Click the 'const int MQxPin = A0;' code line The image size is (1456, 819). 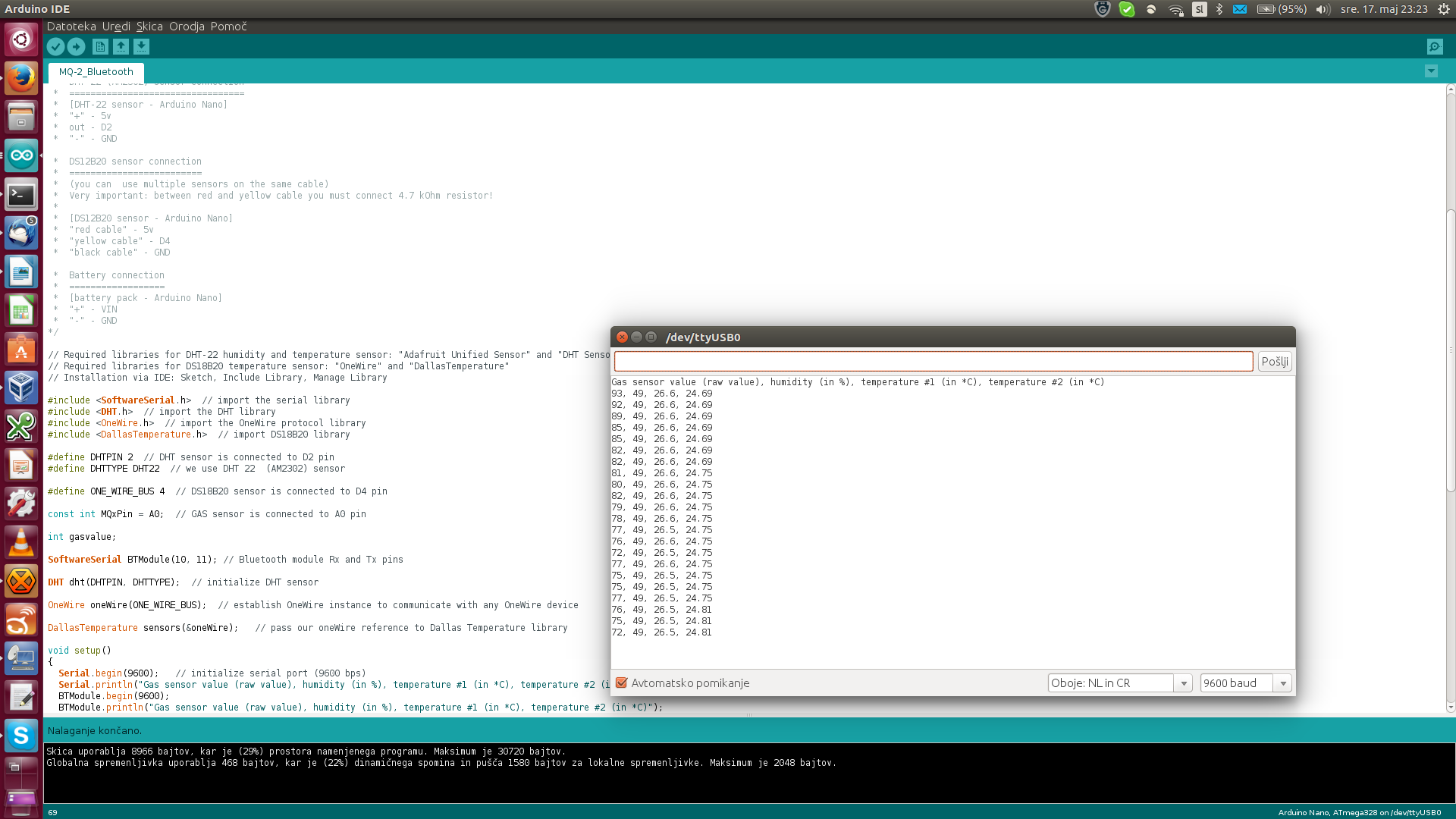[x=206, y=514]
